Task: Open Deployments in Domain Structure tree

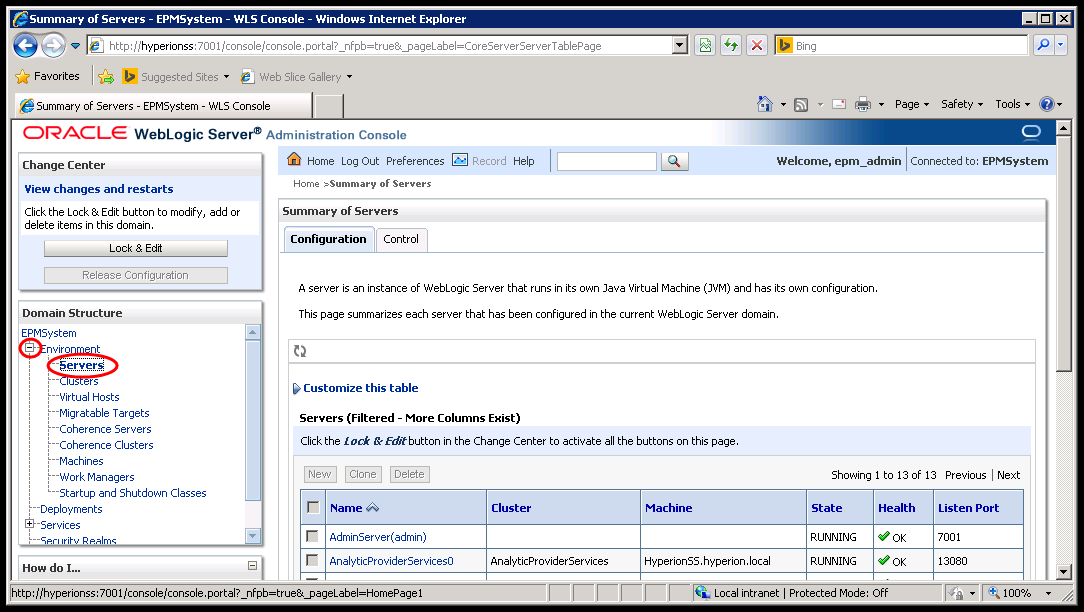Action: [71, 509]
